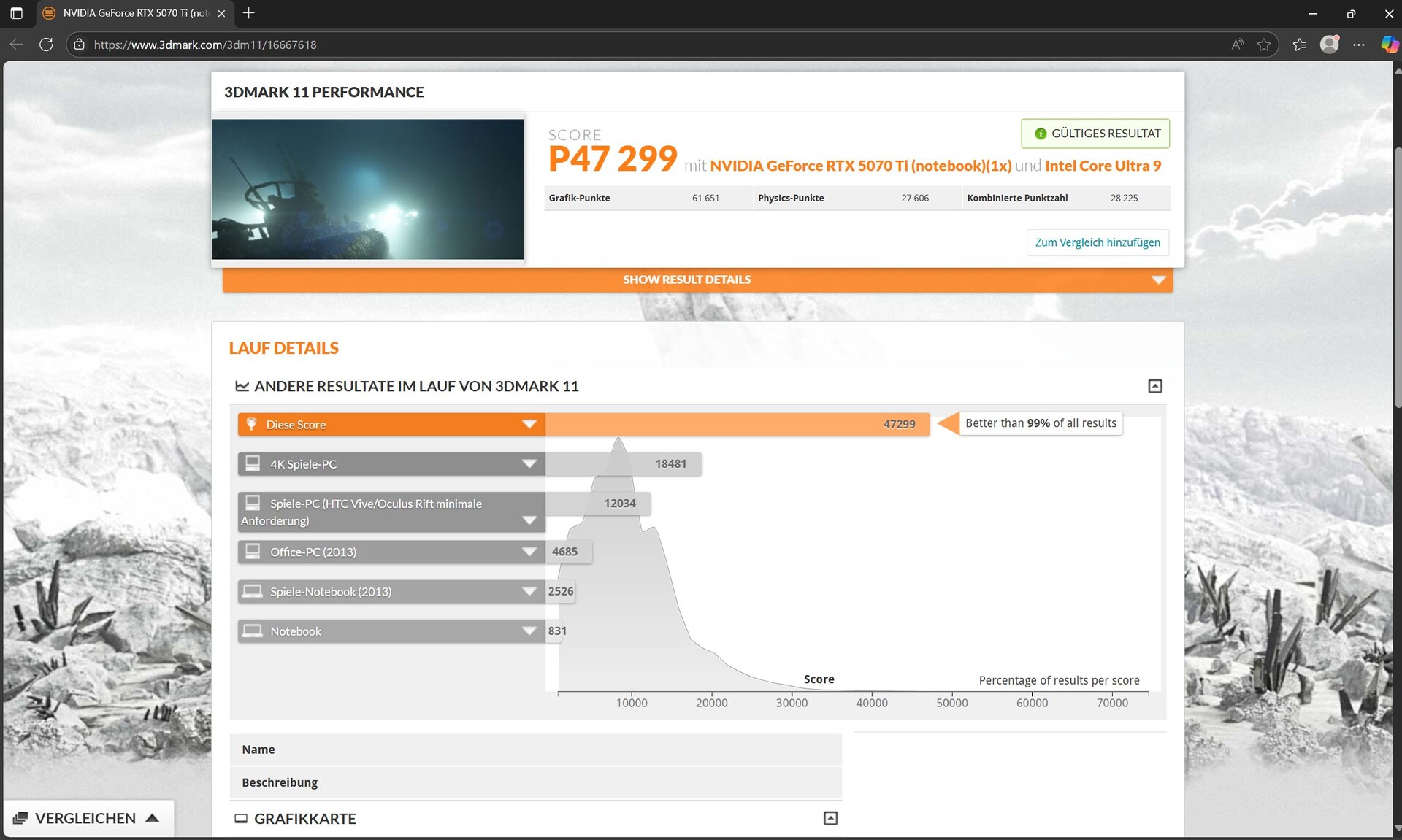Open the Copilot sidebar icon
This screenshot has height=840, width=1402.
(1389, 45)
